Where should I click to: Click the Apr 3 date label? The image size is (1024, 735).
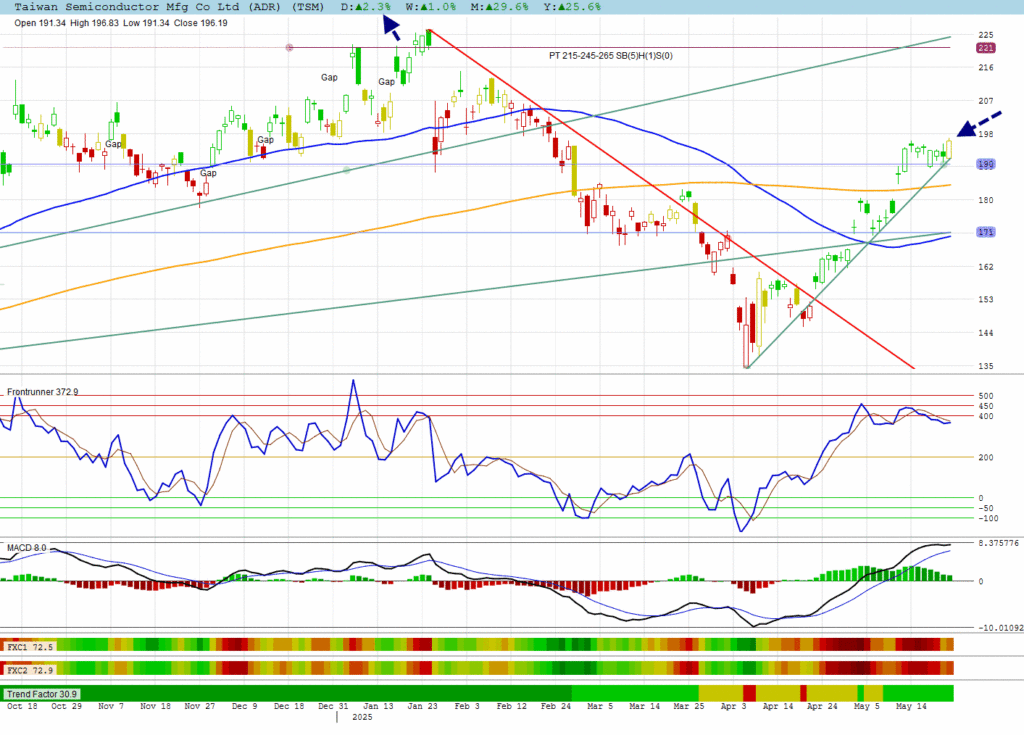click(733, 706)
